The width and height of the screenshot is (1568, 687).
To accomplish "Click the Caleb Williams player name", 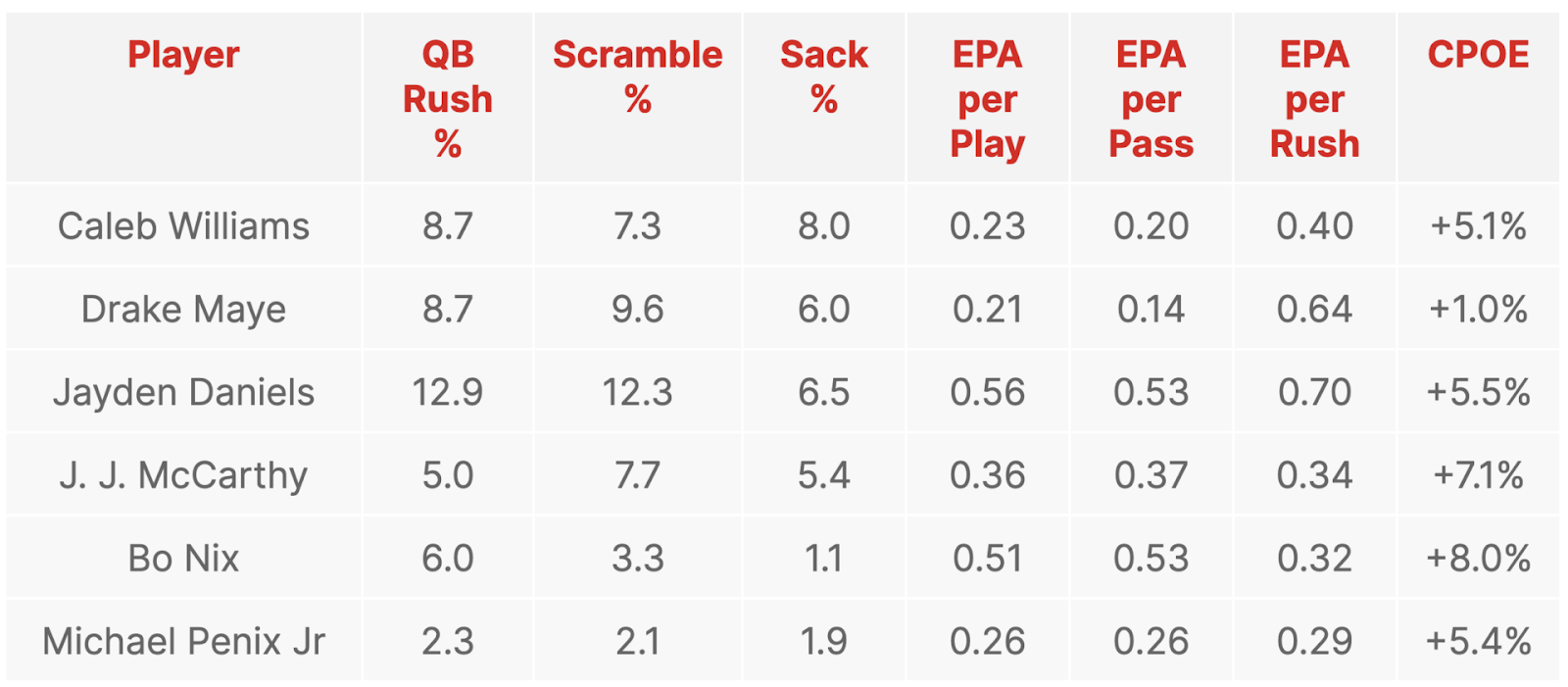I will point(183,226).
